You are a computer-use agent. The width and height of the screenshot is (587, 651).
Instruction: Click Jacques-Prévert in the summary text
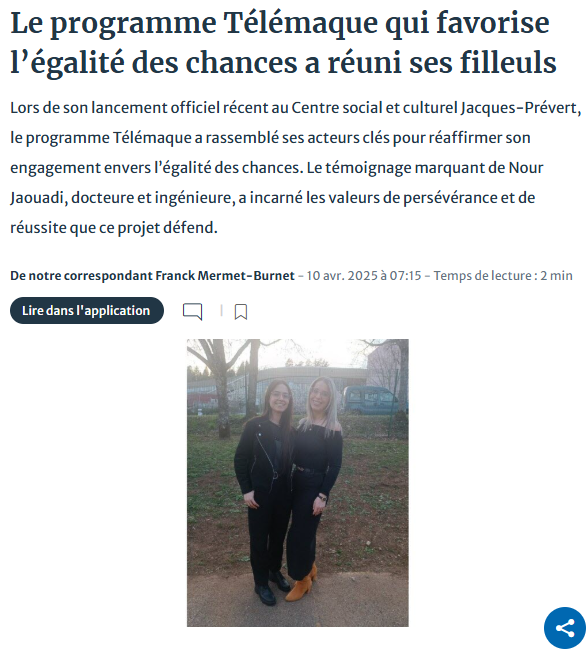tap(519, 108)
